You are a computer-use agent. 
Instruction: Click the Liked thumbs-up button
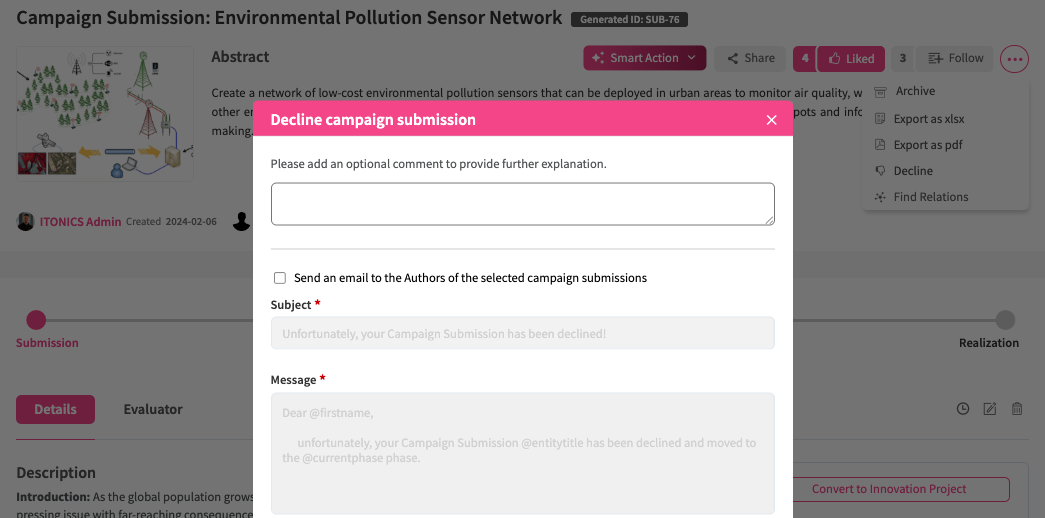click(x=850, y=59)
